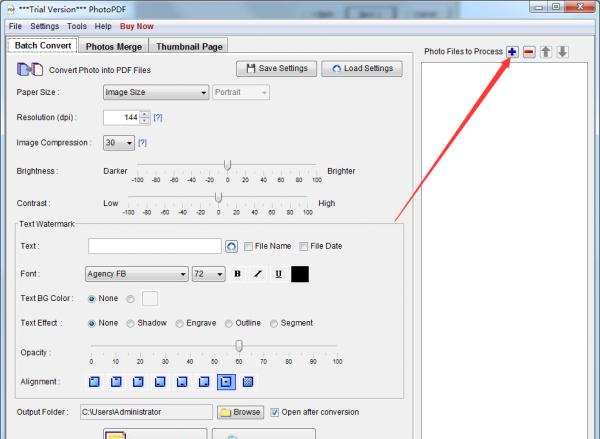The width and height of the screenshot is (600, 439).
Task: Toggle underline watermark font
Action: pos(278,274)
